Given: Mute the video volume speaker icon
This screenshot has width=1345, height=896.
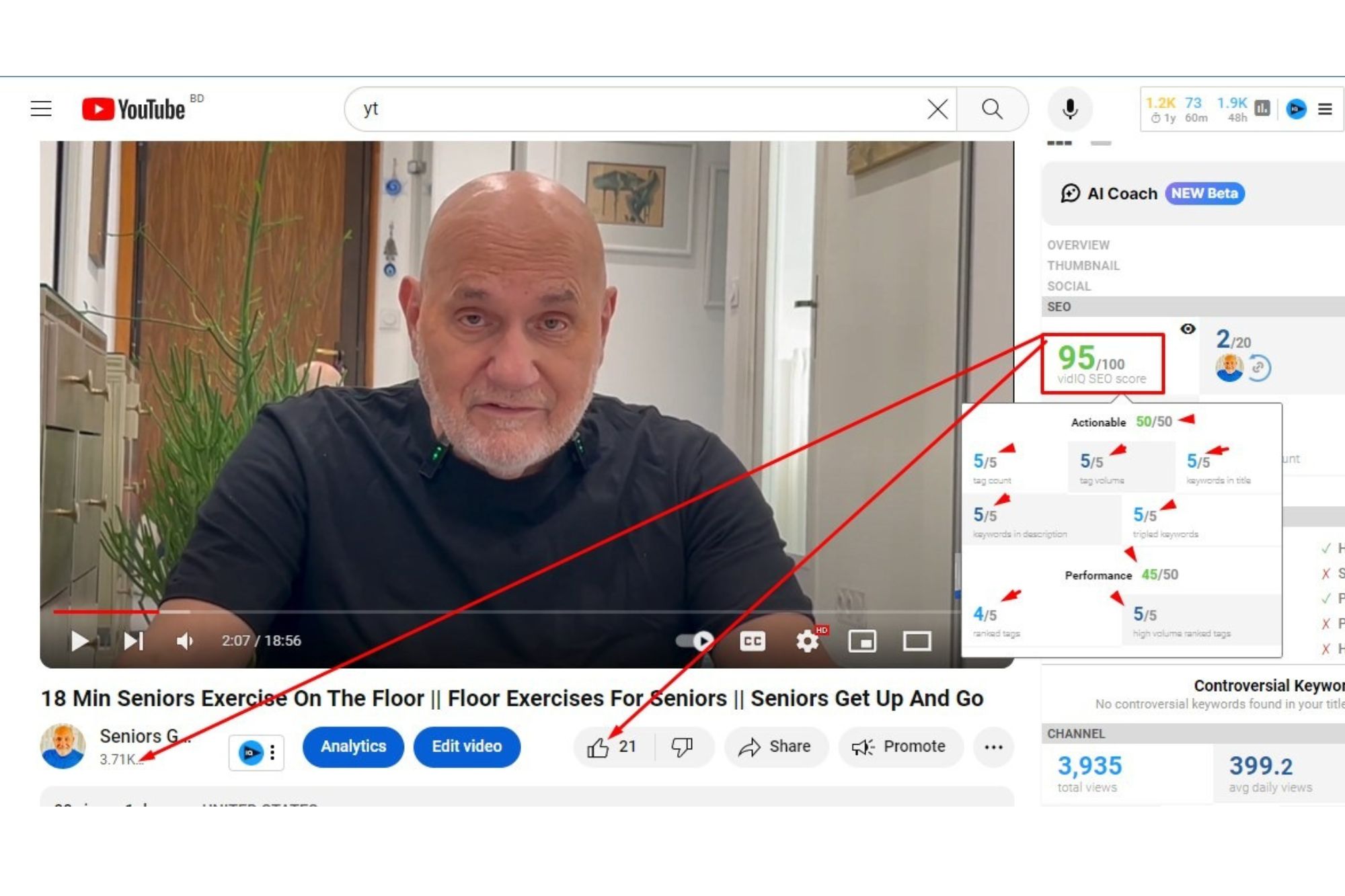Looking at the screenshot, I should (x=184, y=641).
